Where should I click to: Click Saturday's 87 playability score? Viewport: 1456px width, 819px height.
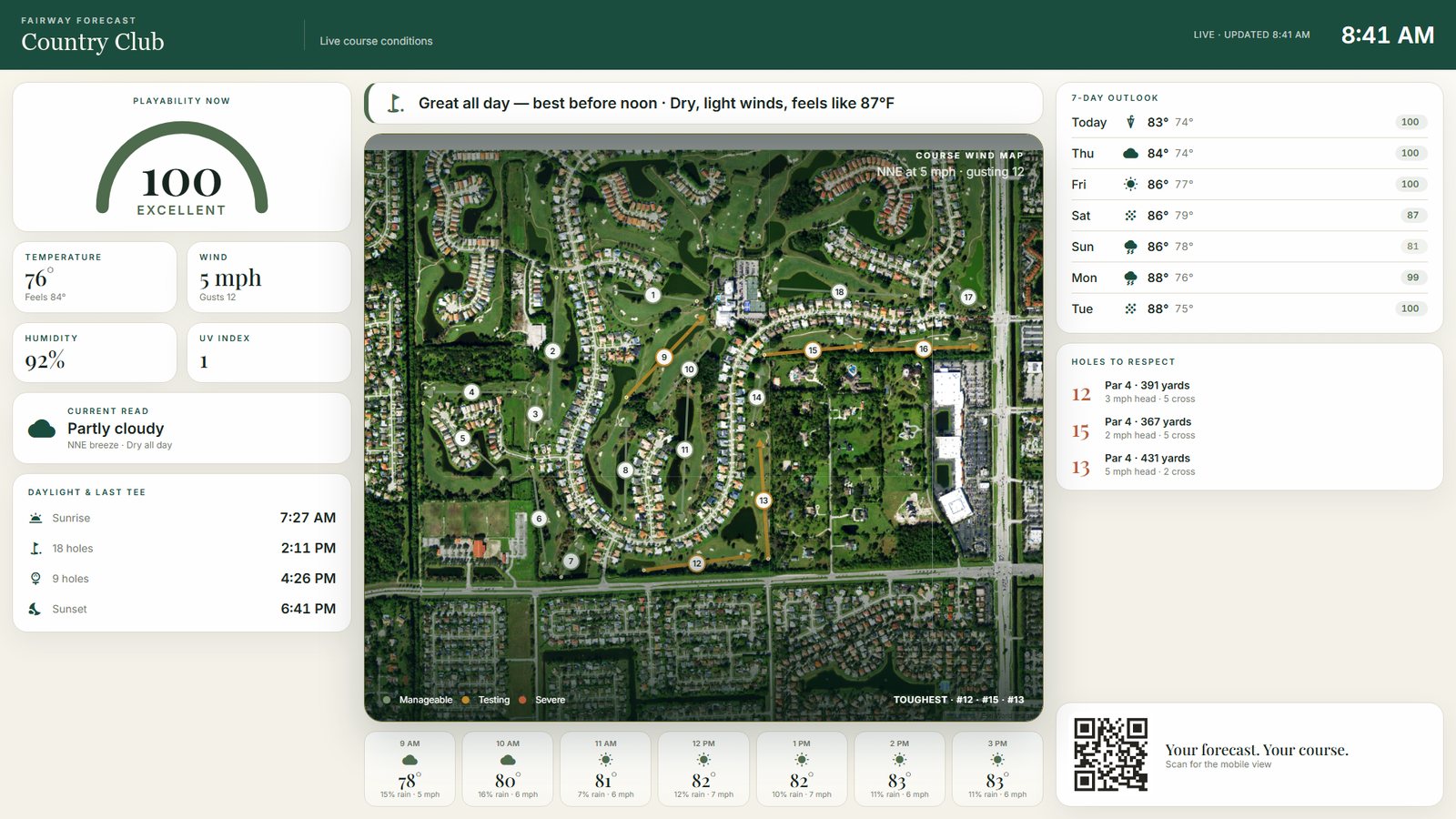[x=1412, y=216]
